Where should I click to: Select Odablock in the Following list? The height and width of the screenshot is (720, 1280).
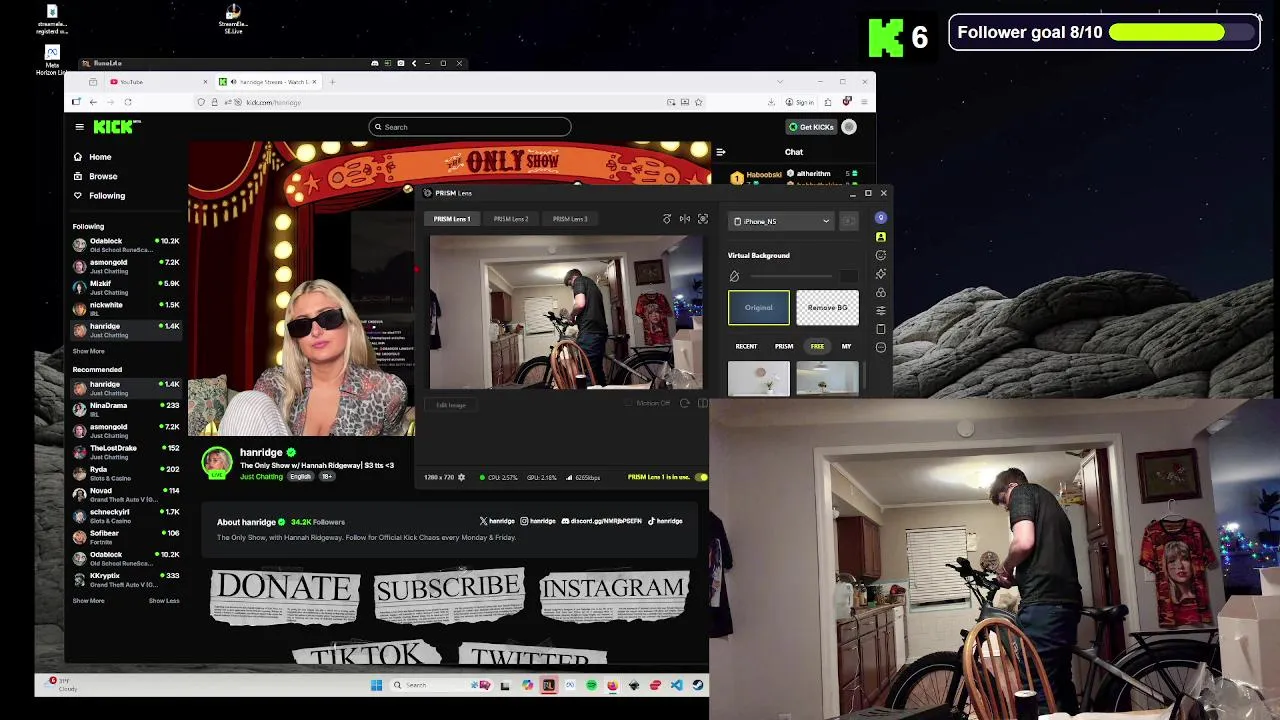coord(126,244)
